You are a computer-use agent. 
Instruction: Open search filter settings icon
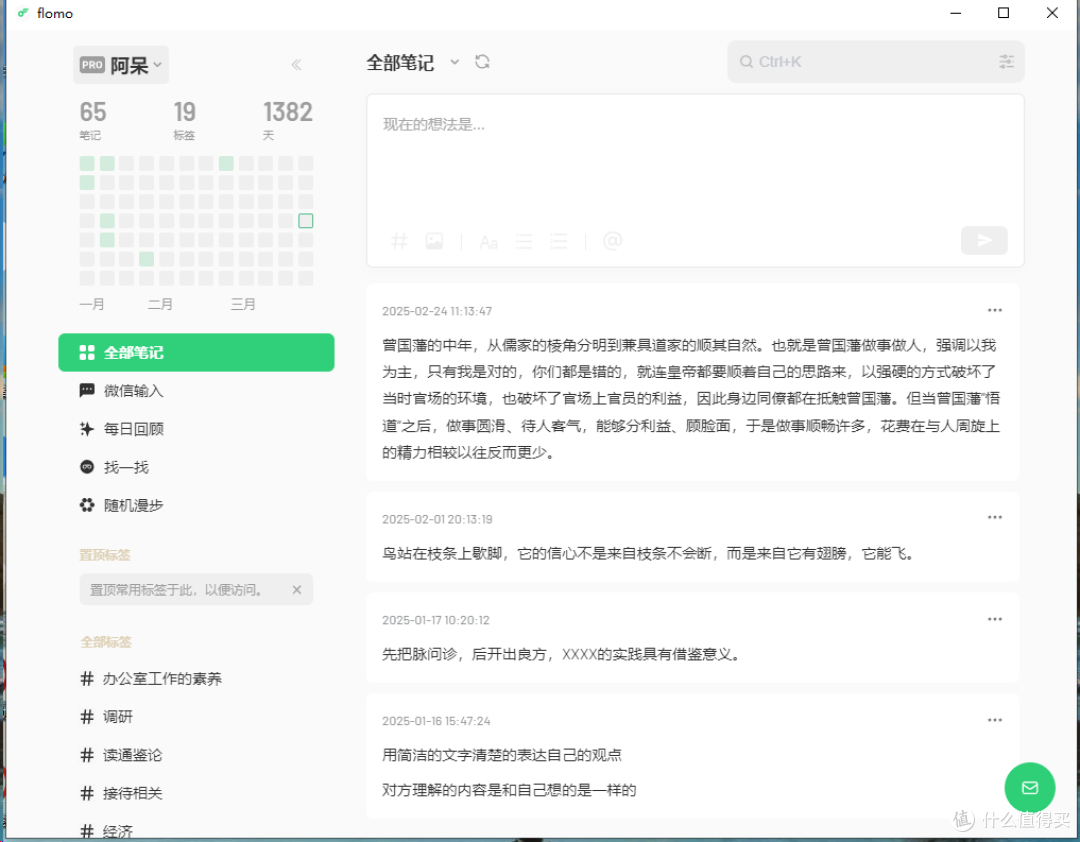click(1006, 62)
